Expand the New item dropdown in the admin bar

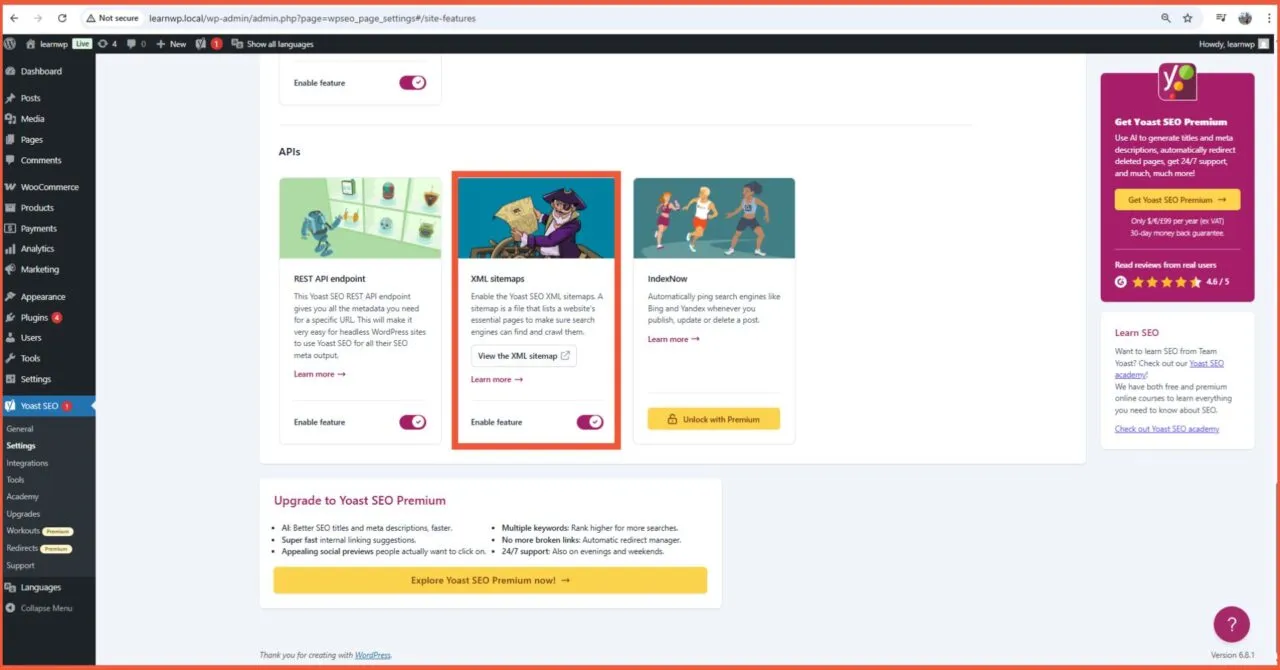click(171, 43)
